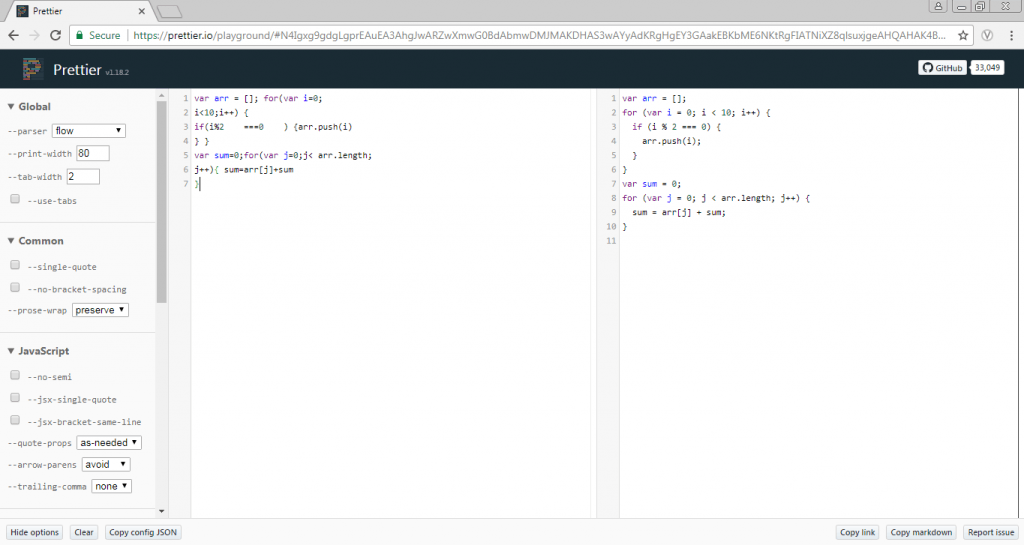
Task: Open the --quote-props as-needed dropdown
Action: tap(109, 443)
